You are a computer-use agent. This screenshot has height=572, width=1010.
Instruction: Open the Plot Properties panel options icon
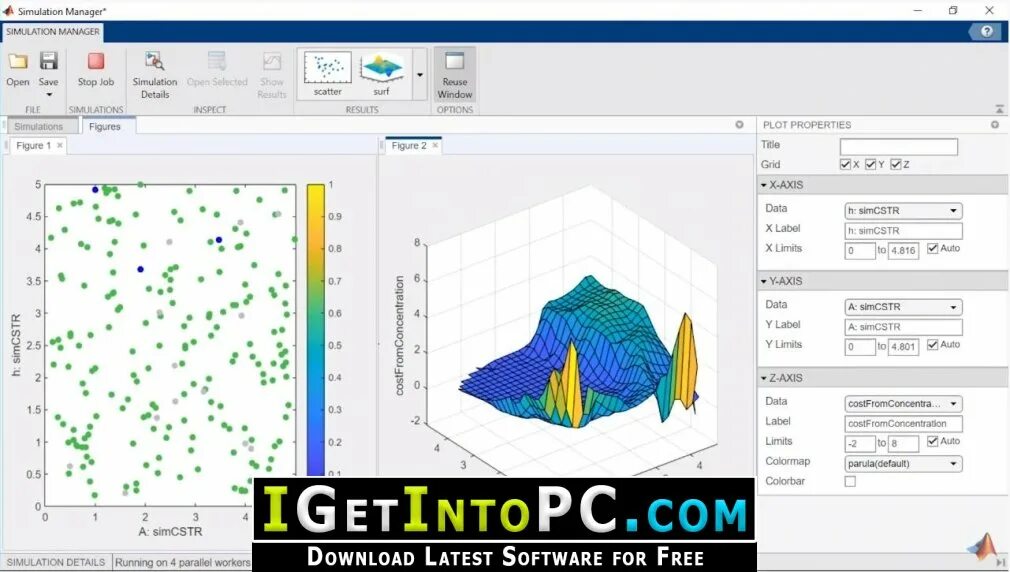pos(995,124)
